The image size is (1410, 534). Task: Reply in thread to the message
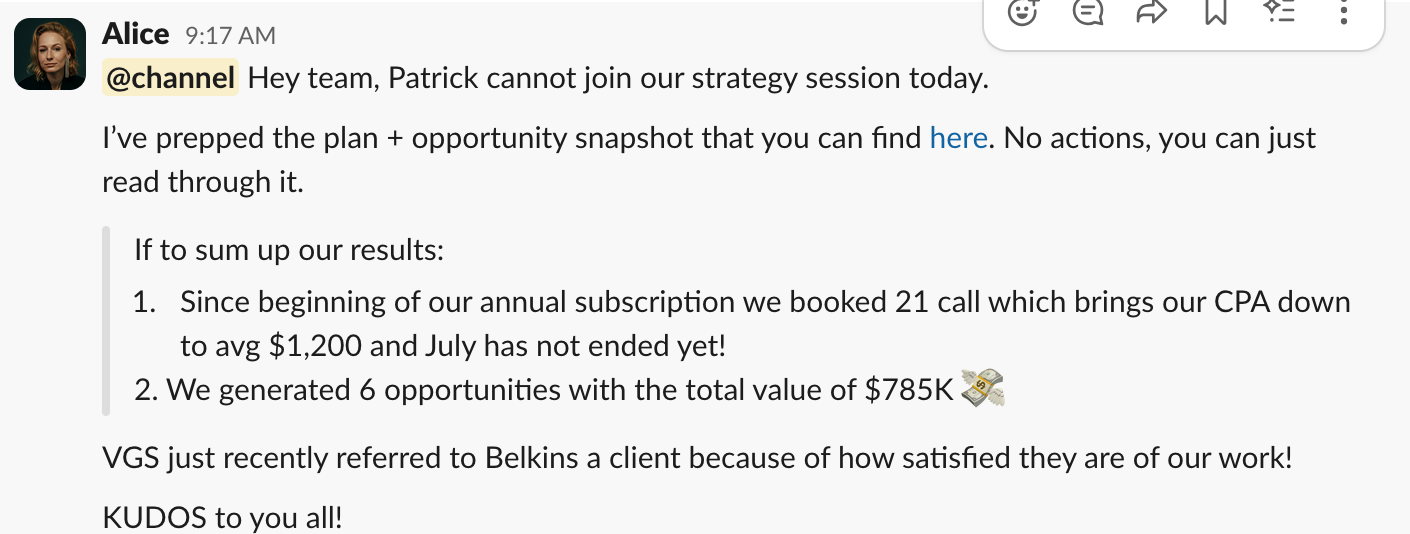1087,12
